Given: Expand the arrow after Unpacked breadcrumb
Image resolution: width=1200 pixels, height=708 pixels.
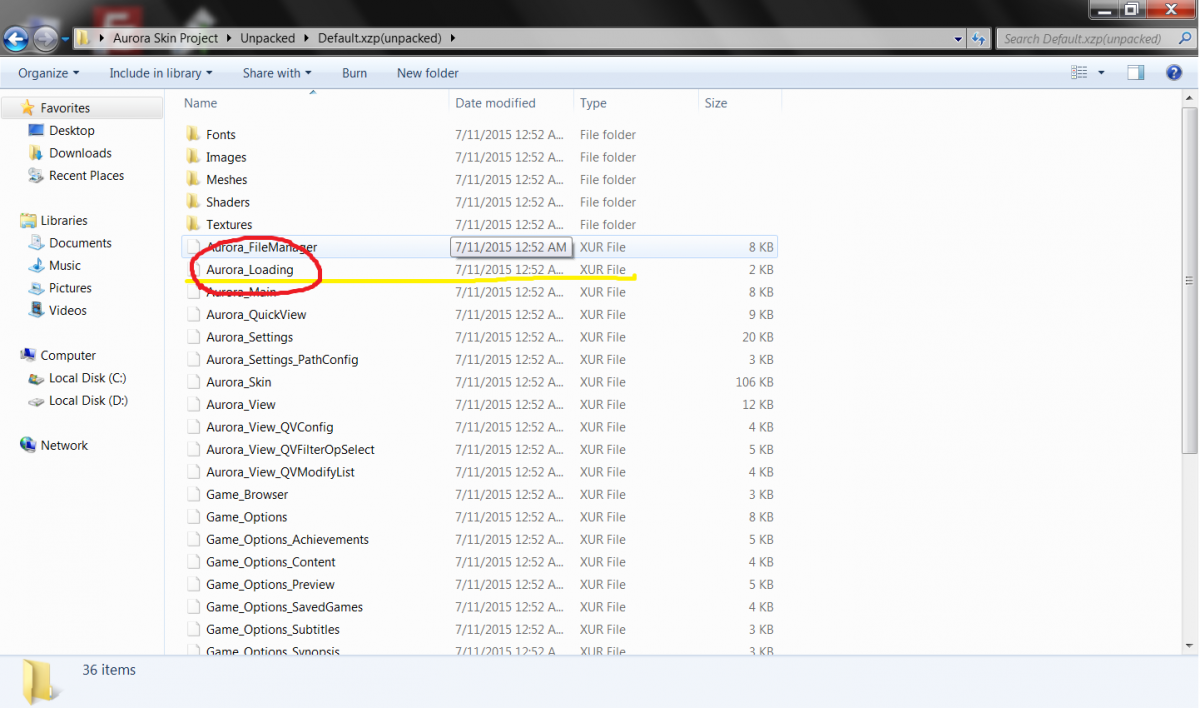Looking at the screenshot, I should tap(307, 39).
